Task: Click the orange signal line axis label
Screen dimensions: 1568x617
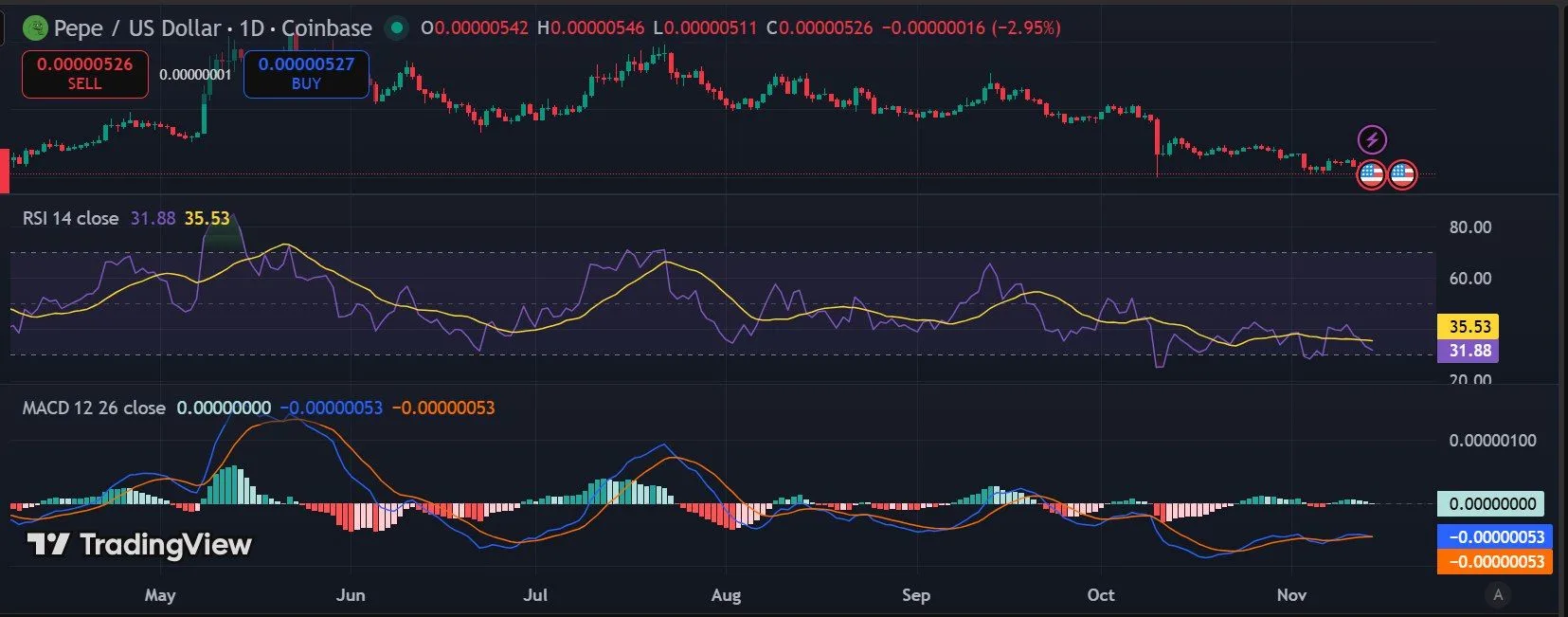Action: pyautogui.click(x=1494, y=561)
